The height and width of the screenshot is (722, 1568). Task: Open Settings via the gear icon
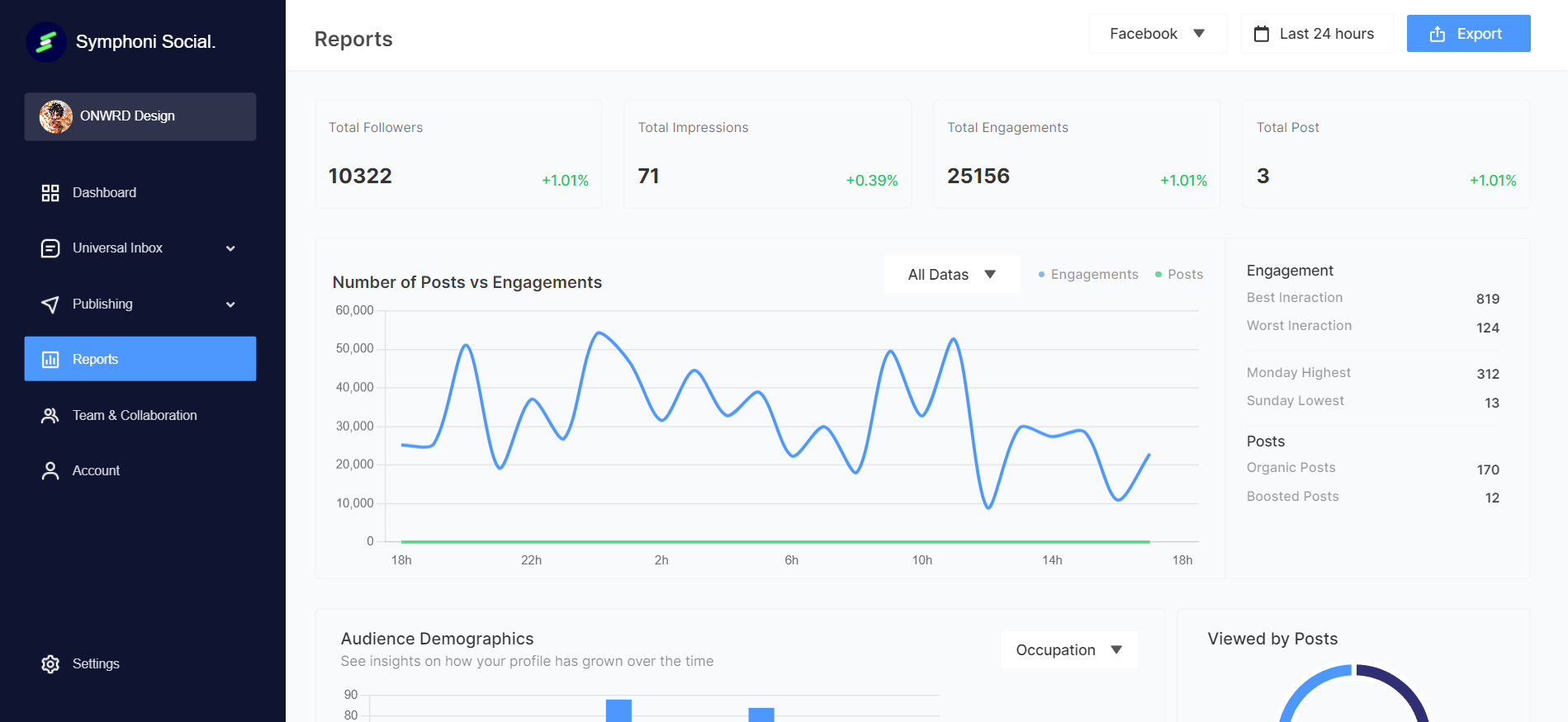click(x=50, y=664)
